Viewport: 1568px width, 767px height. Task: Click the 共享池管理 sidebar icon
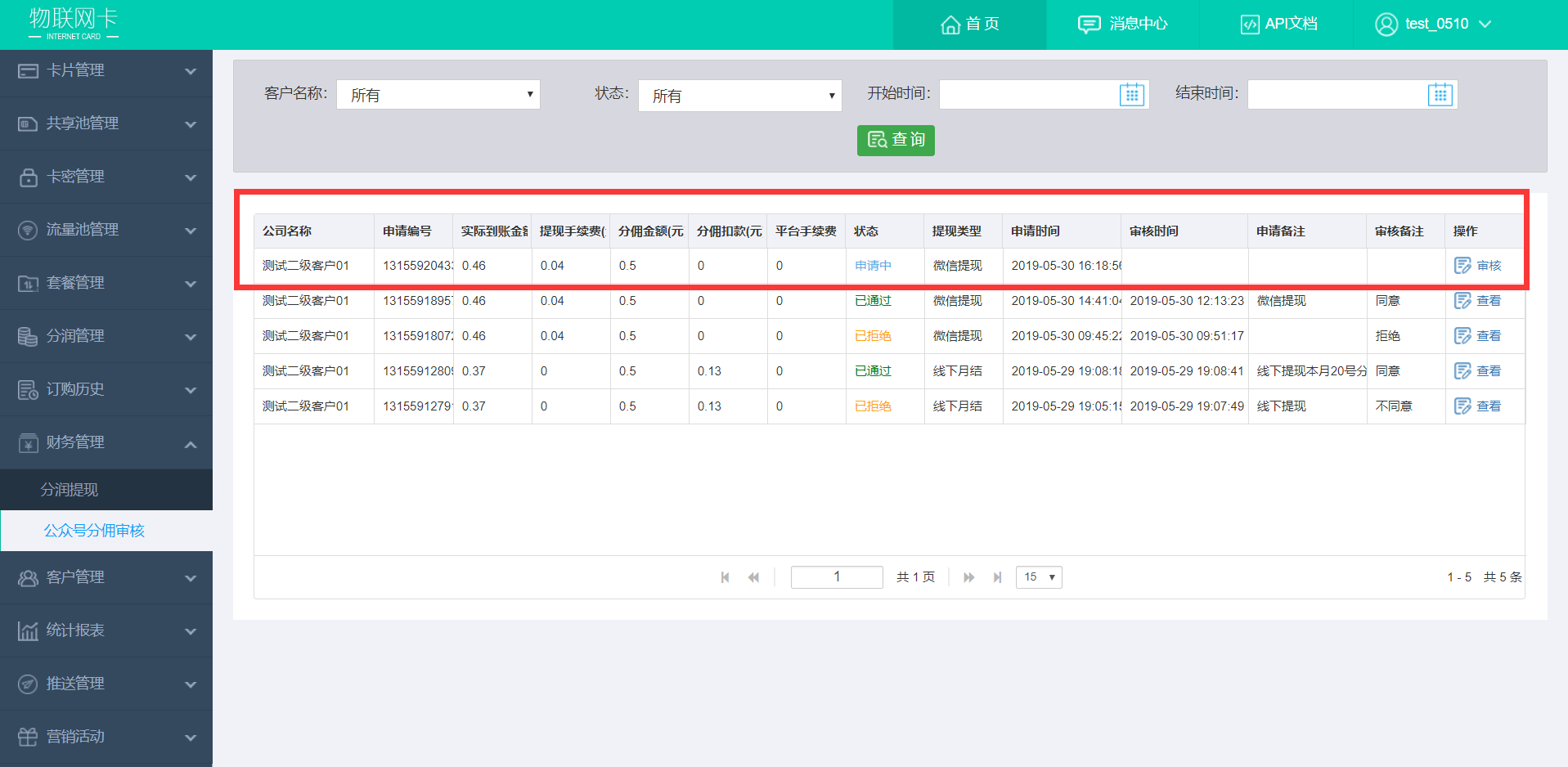[28, 124]
